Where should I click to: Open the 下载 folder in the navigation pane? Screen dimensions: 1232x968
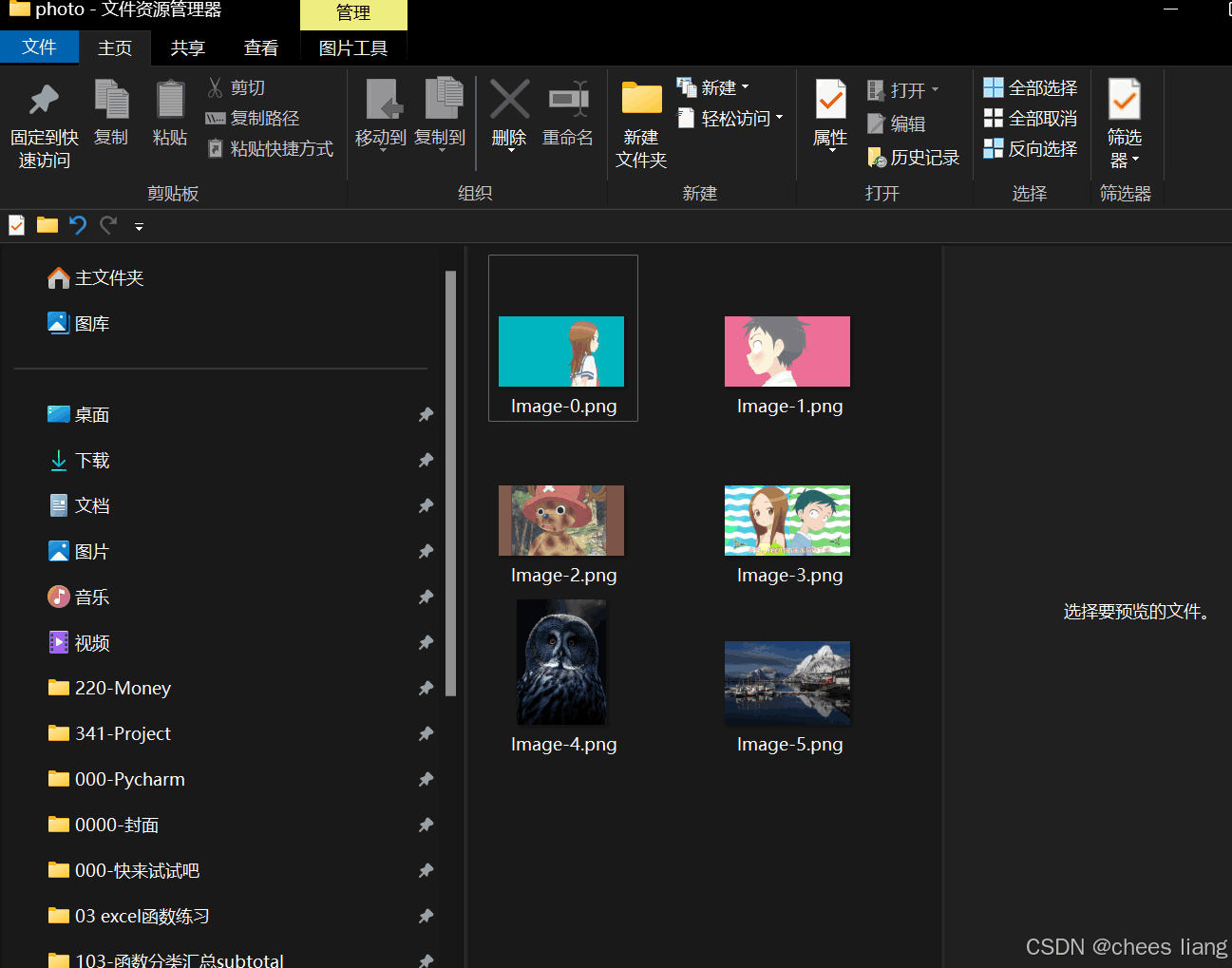79,460
